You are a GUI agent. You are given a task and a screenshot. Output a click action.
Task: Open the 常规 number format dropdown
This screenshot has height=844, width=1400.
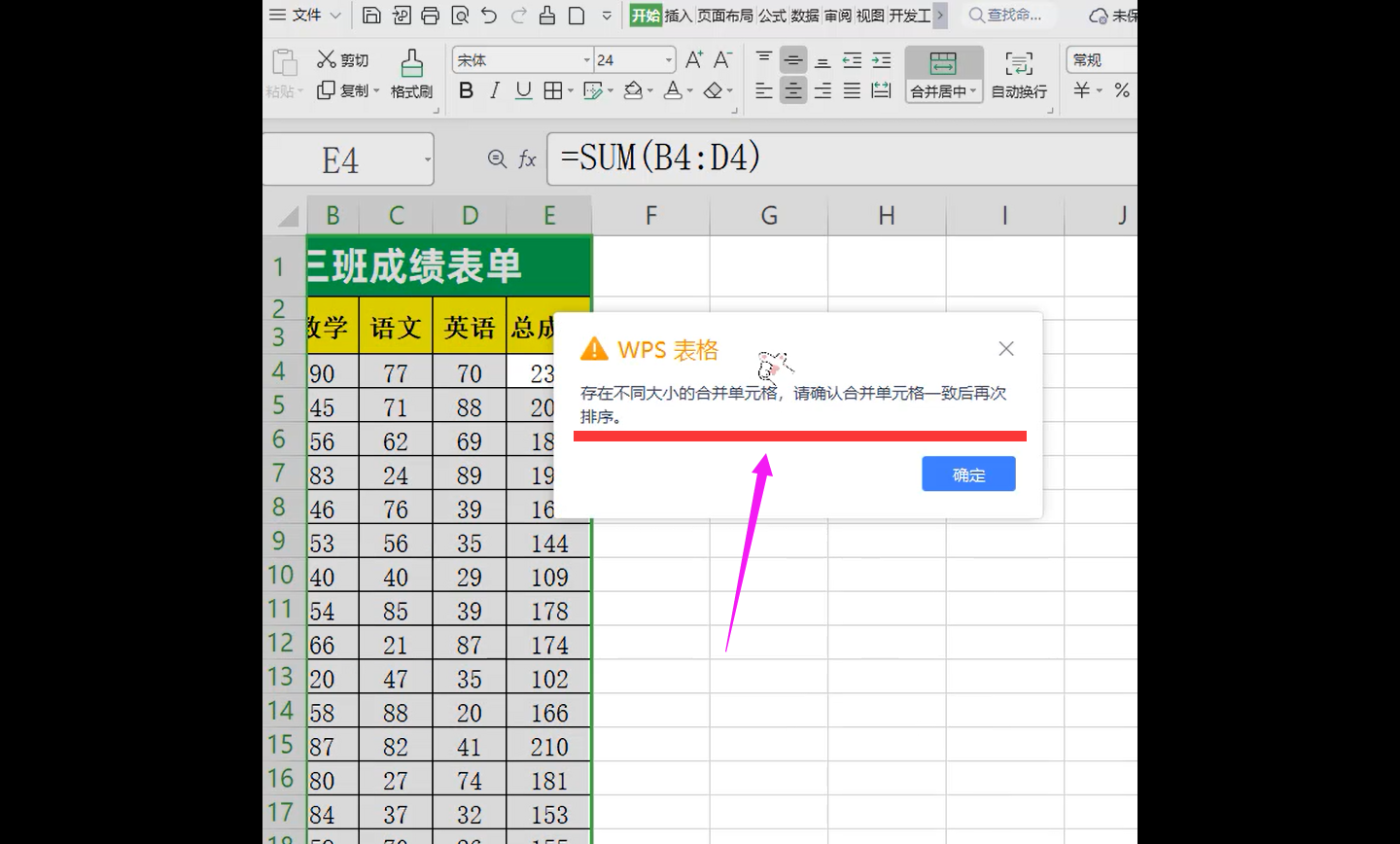tap(1100, 59)
